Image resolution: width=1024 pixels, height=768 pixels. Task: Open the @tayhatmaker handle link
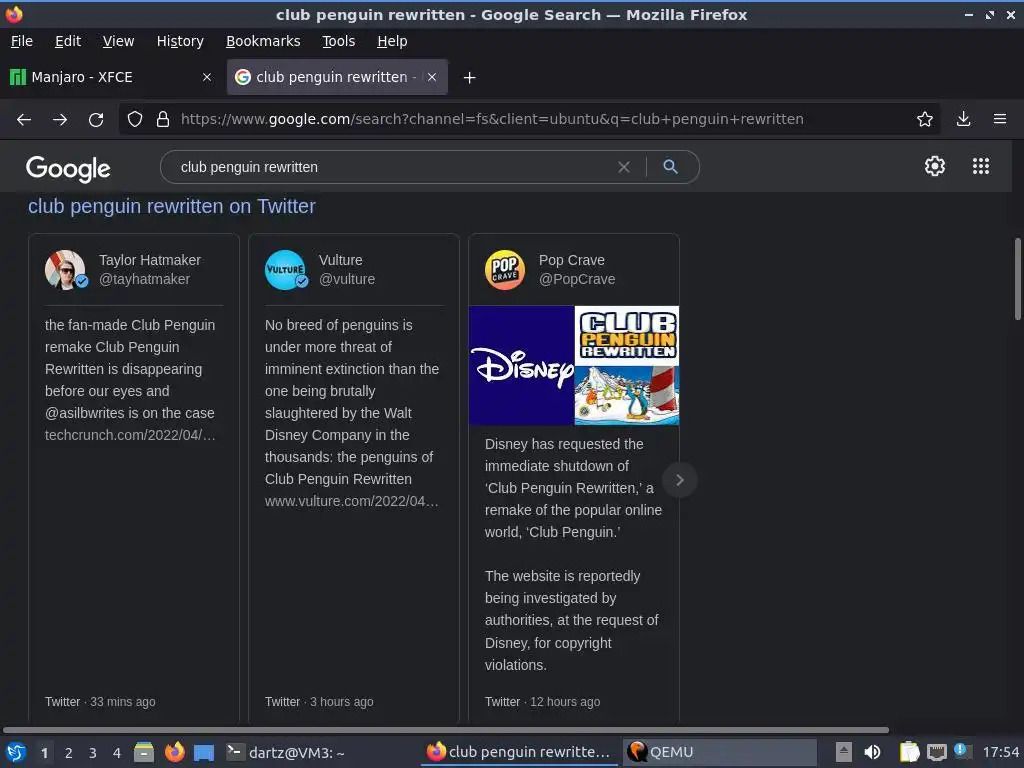144,280
